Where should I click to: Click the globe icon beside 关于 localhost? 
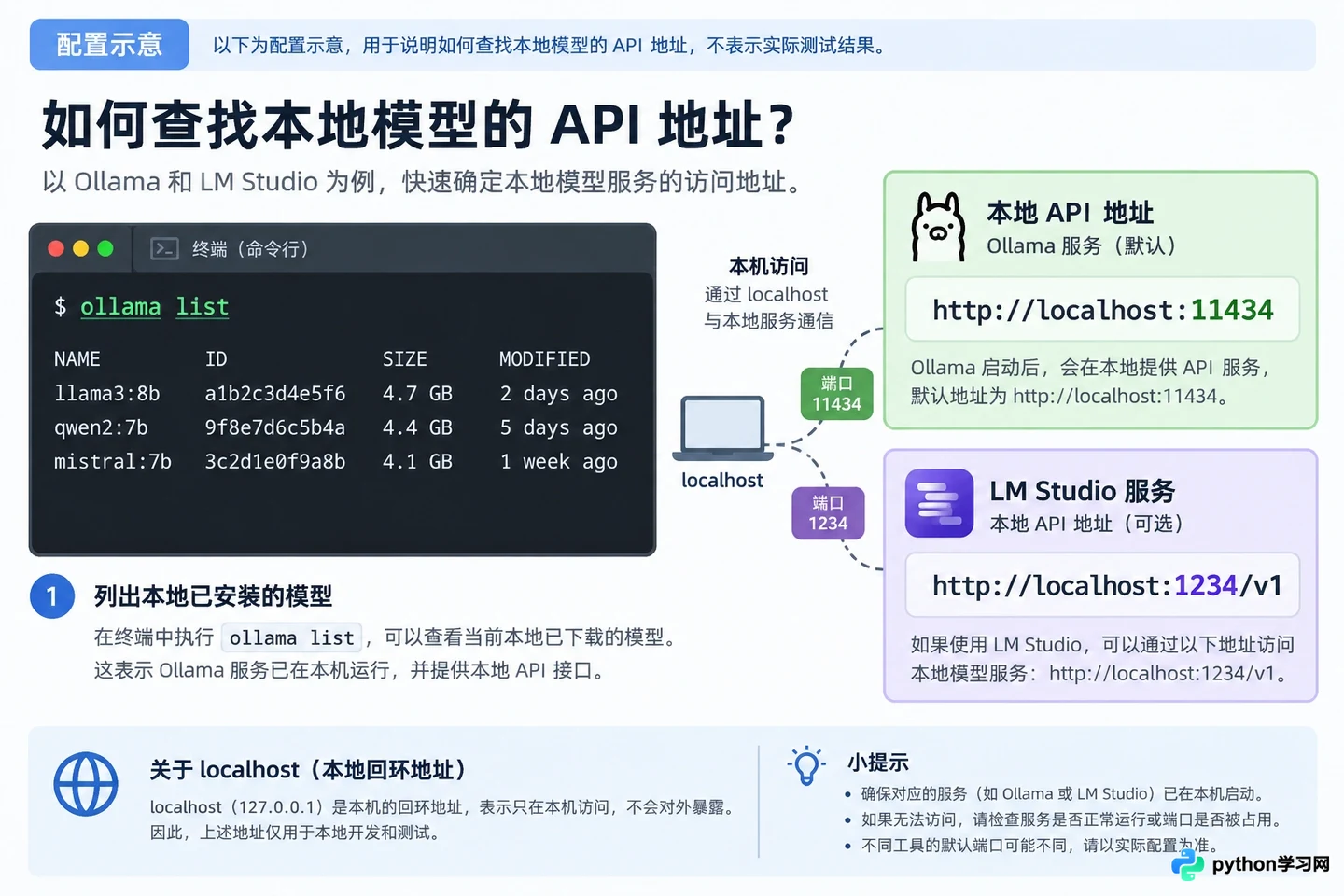coord(86,784)
